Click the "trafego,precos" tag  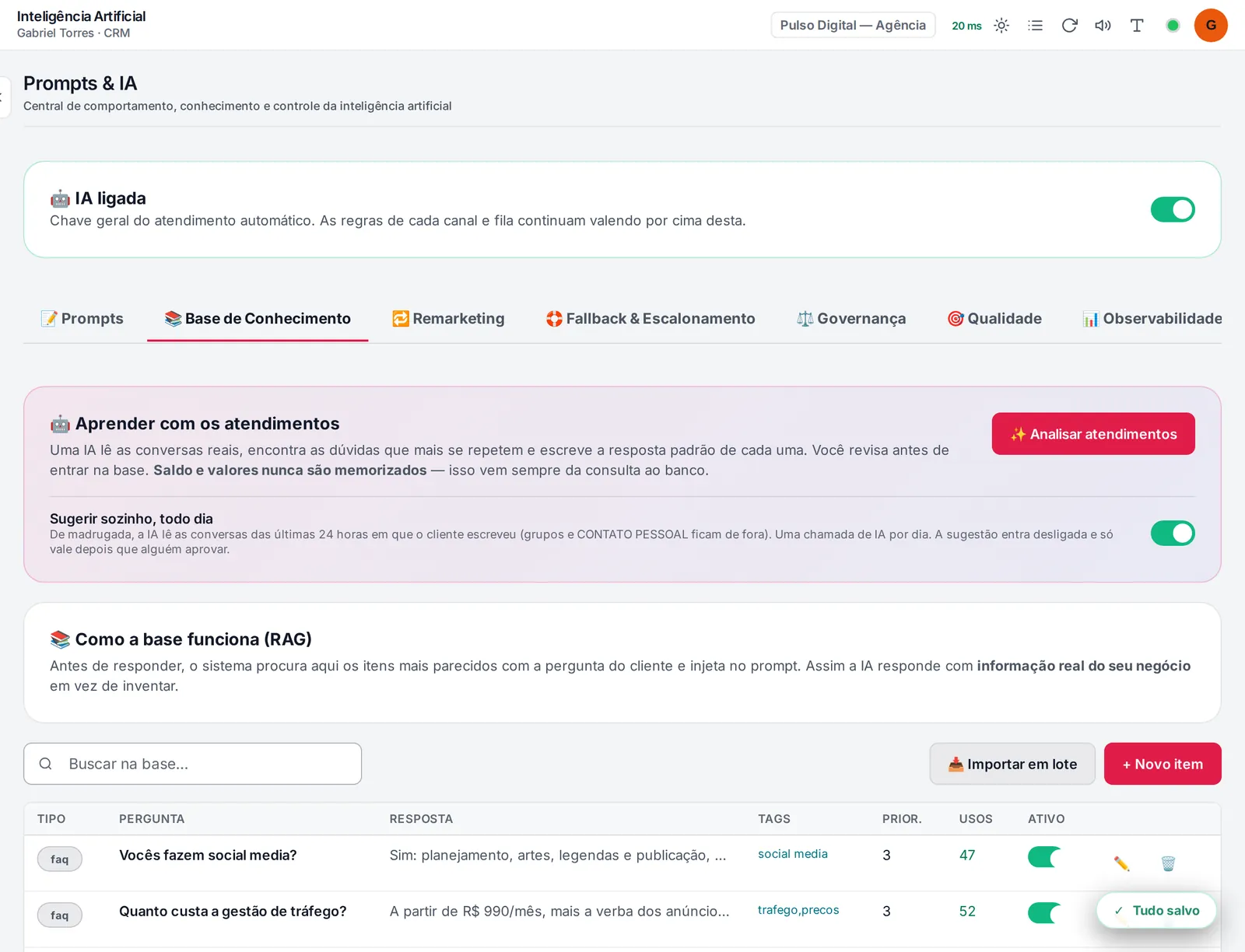(x=798, y=910)
